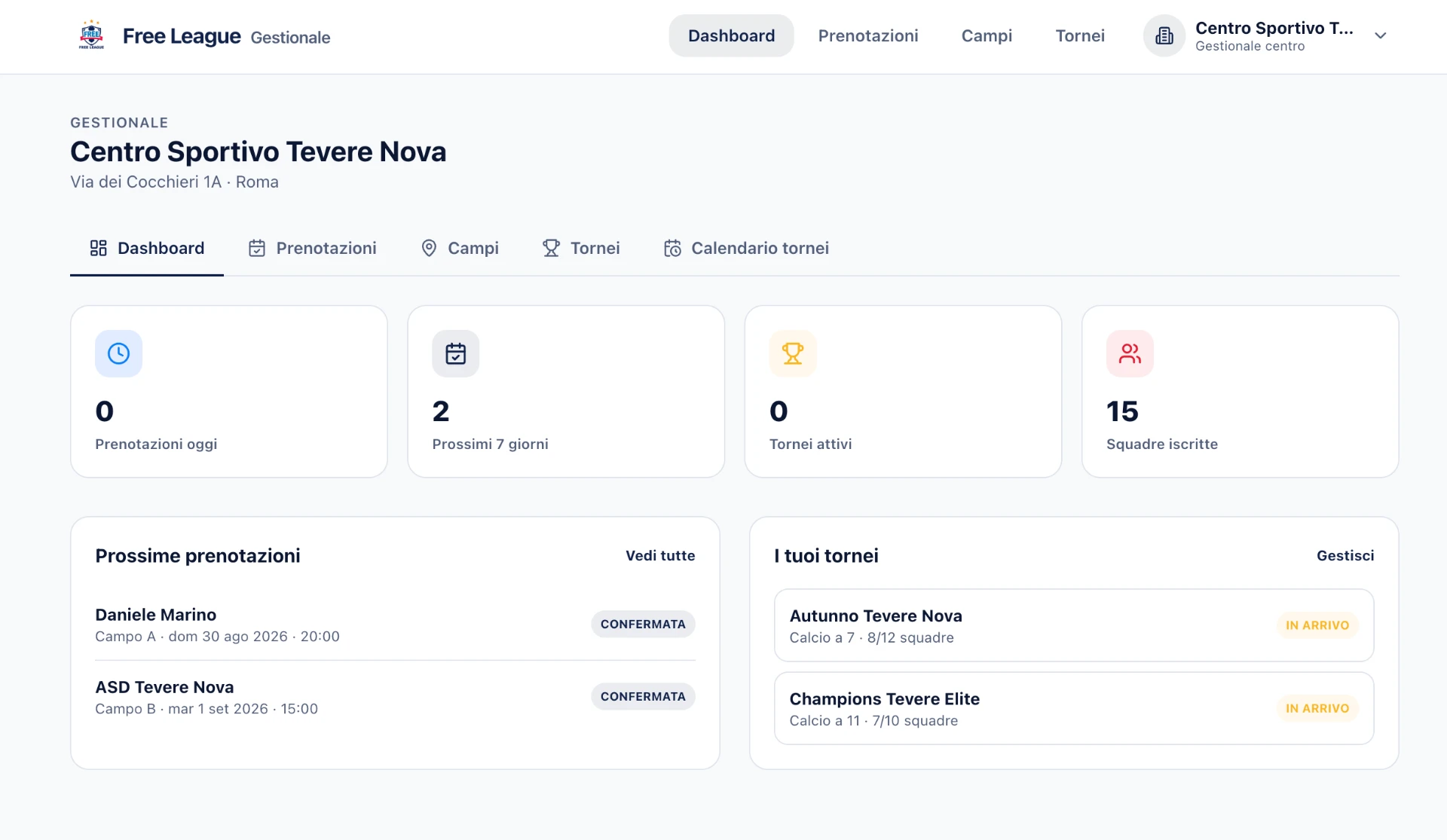The width and height of the screenshot is (1447, 840).
Task: Click the Gestisci link in I tuoi tornei
Action: (x=1345, y=555)
